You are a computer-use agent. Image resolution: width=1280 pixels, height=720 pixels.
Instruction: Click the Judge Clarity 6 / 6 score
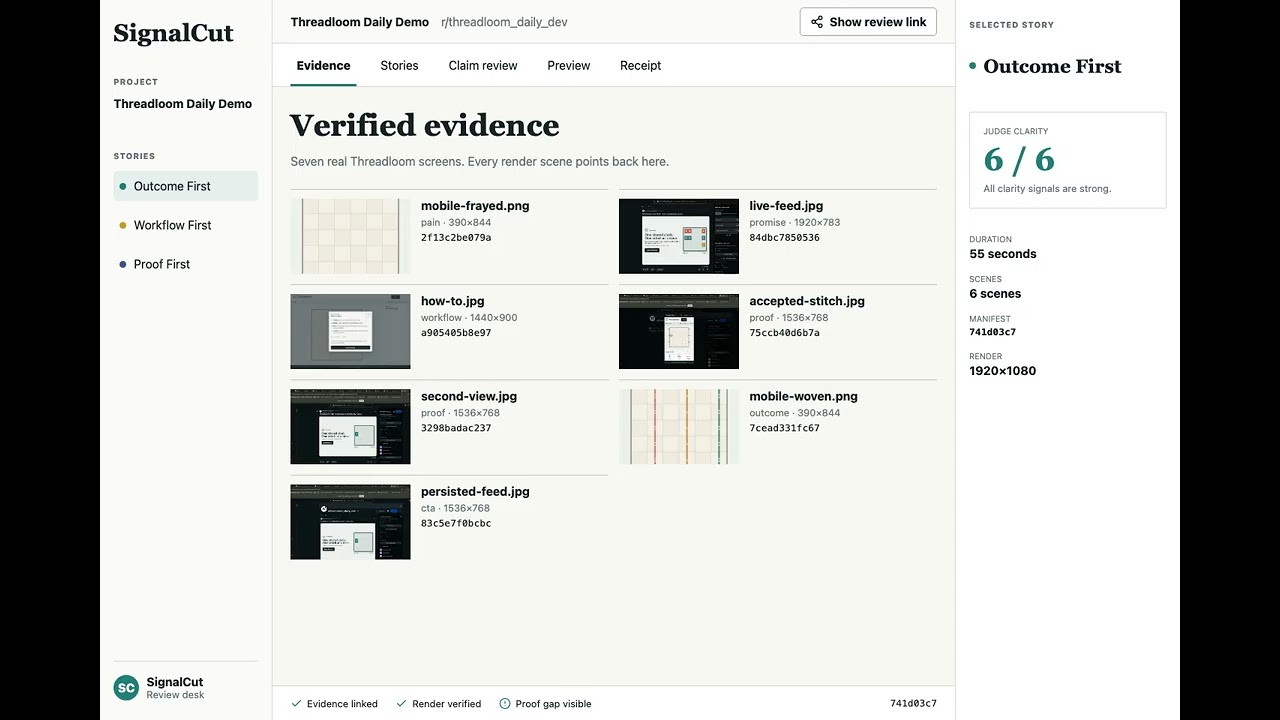[1019, 160]
